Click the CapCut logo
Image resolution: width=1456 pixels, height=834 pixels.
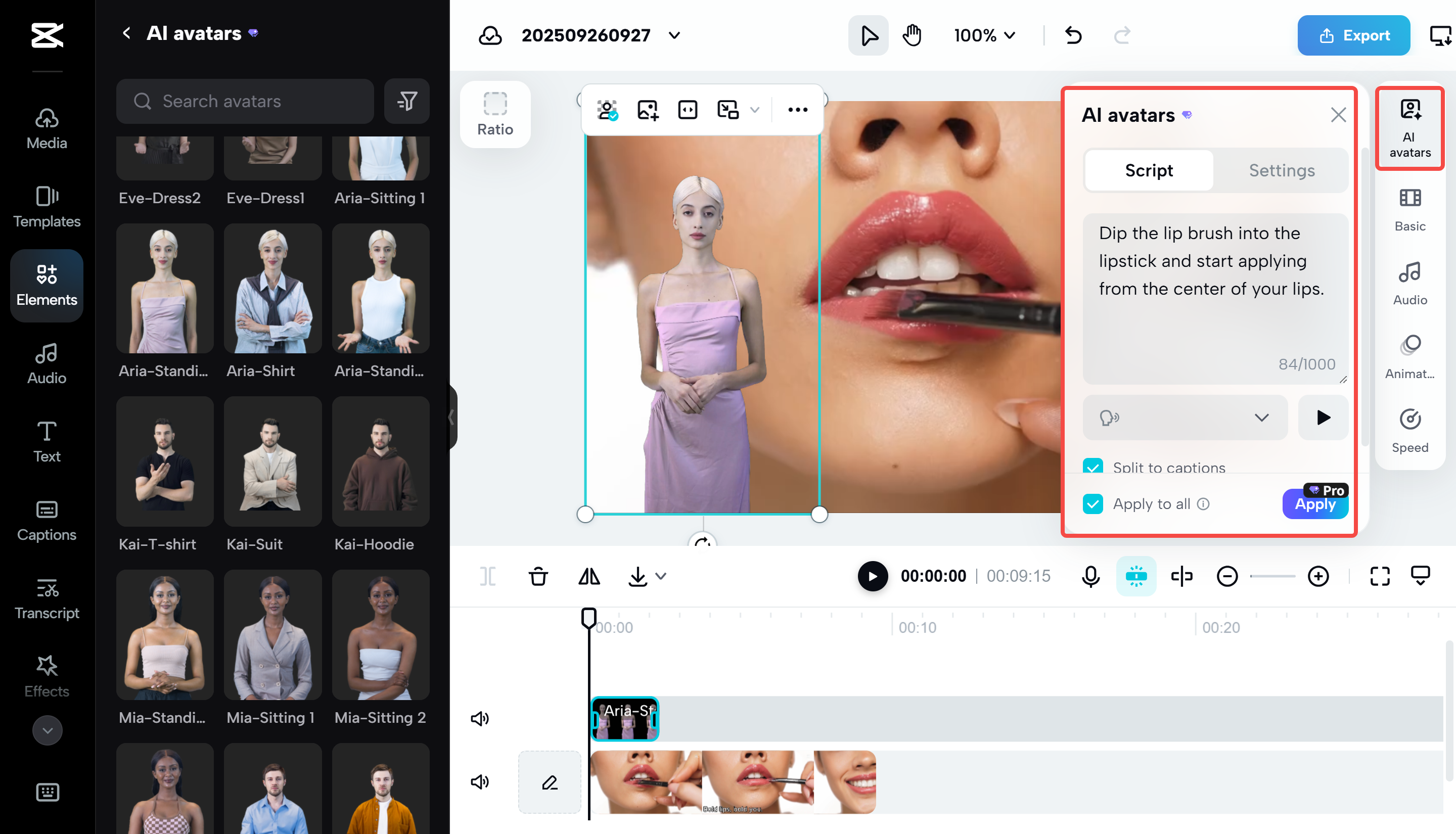pyautogui.click(x=47, y=35)
